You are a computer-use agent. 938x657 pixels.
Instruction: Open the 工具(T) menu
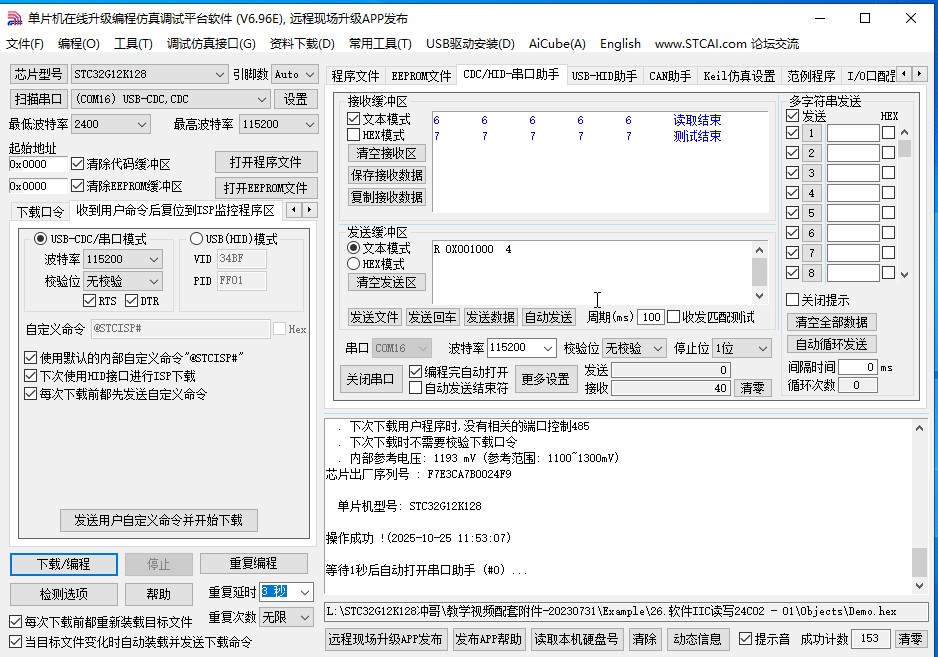click(133, 44)
